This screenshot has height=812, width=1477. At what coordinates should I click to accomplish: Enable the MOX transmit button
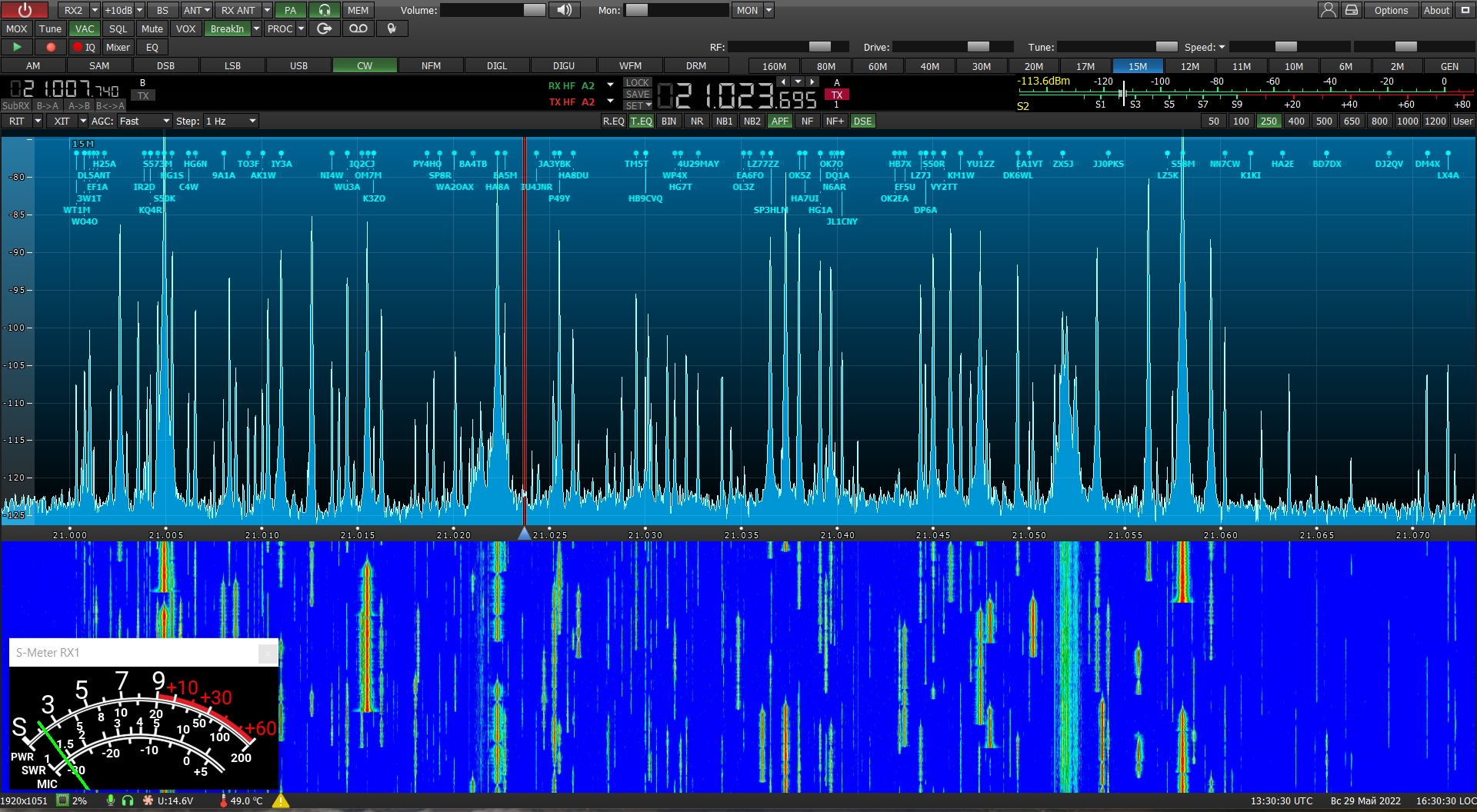coord(17,28)
